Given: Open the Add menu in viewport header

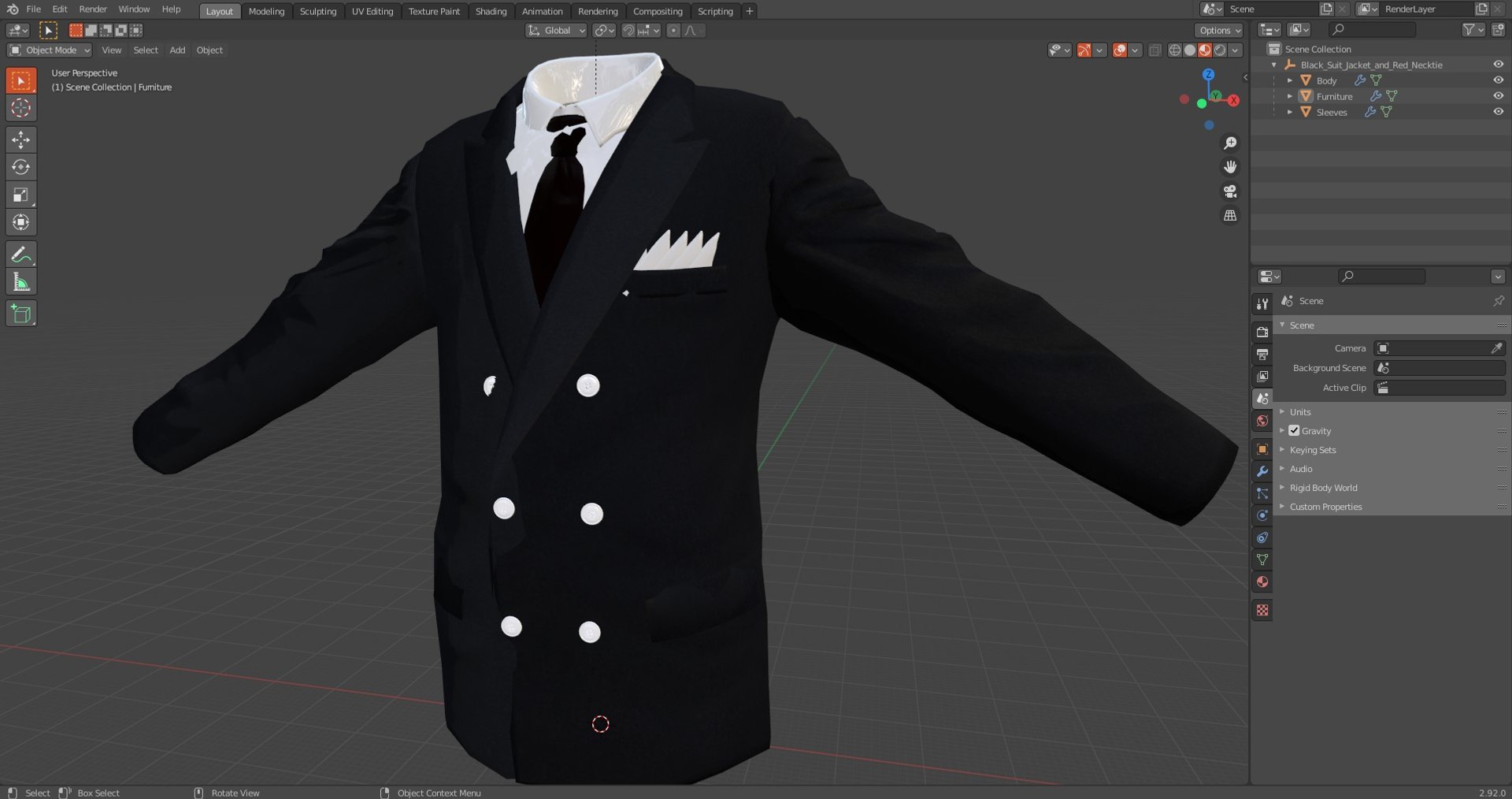Looking at the screenshot, I should [177, 50].
